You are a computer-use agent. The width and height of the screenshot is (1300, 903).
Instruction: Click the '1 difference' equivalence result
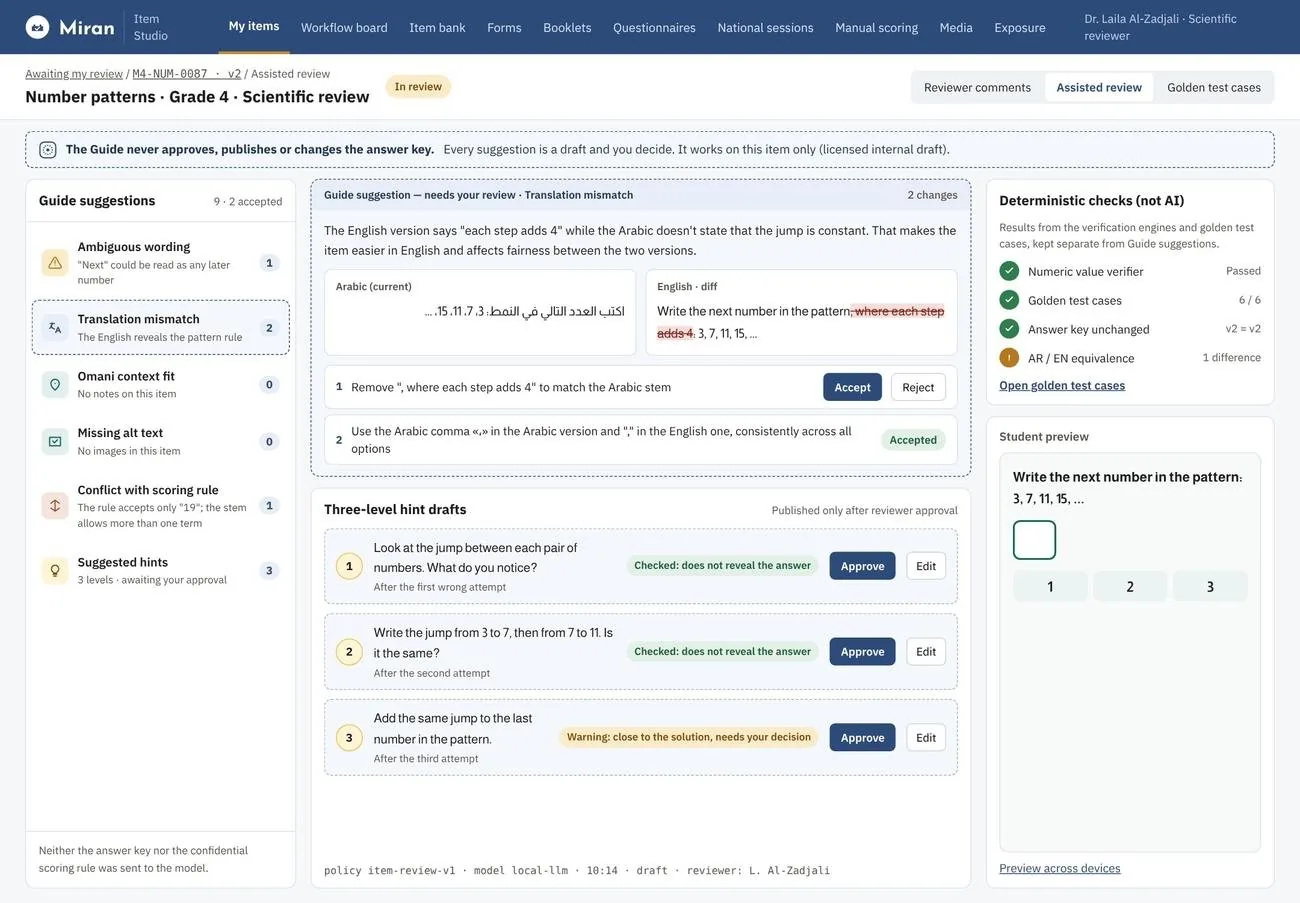(x=1231, y=358)
